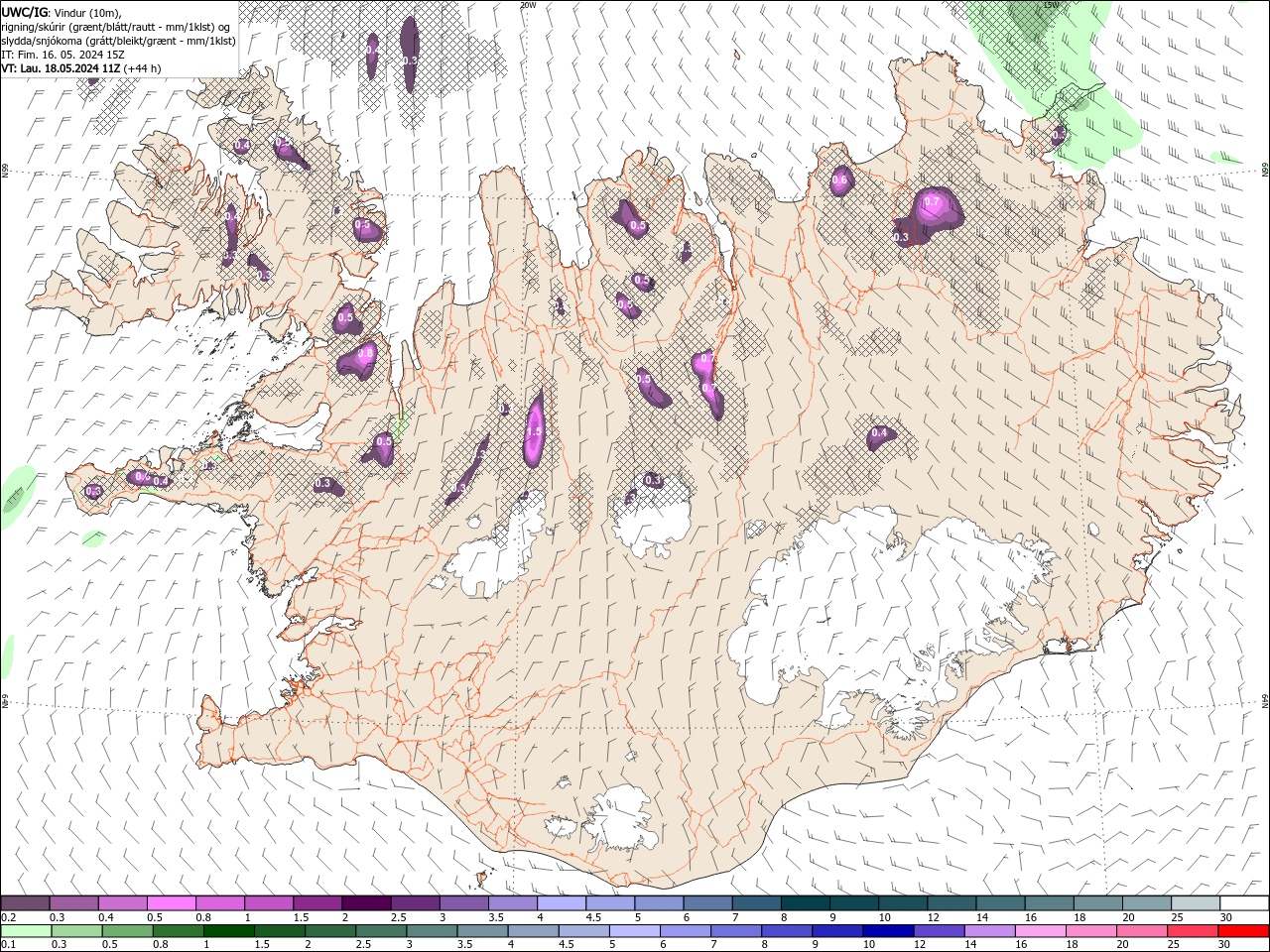
Task: Click the '0.2' label in the upper legend row
Action: pos(7,917)
